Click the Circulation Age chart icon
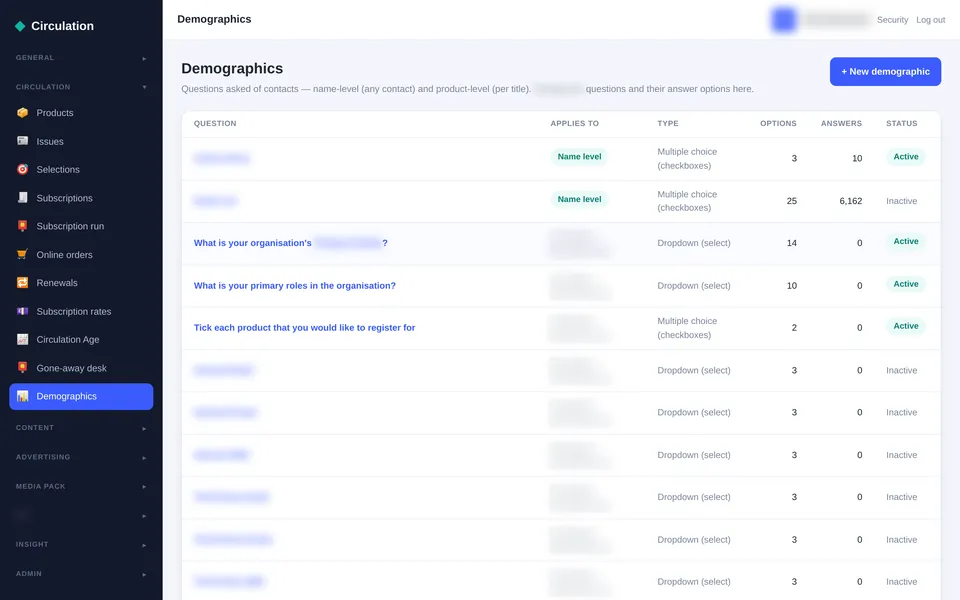This screenshot has height=600, width=960. (23, 339)
